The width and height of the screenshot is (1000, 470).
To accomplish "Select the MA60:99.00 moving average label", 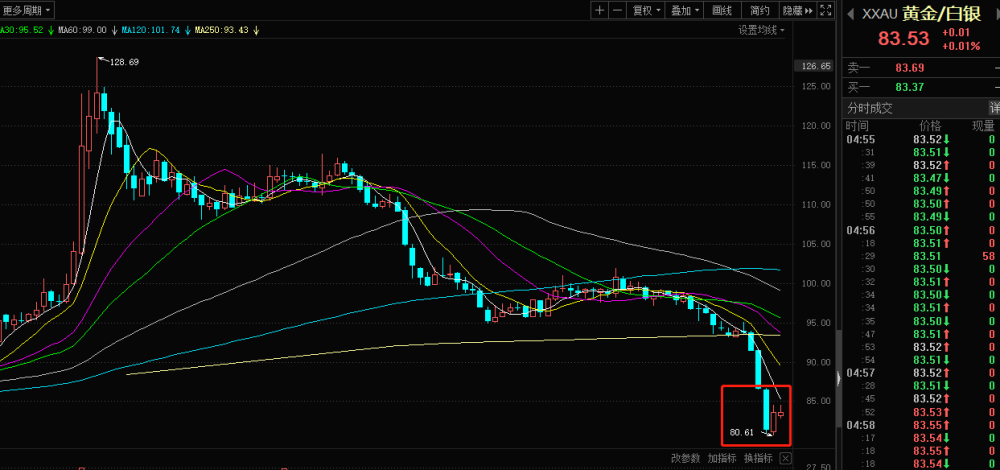I will point(82,29).
